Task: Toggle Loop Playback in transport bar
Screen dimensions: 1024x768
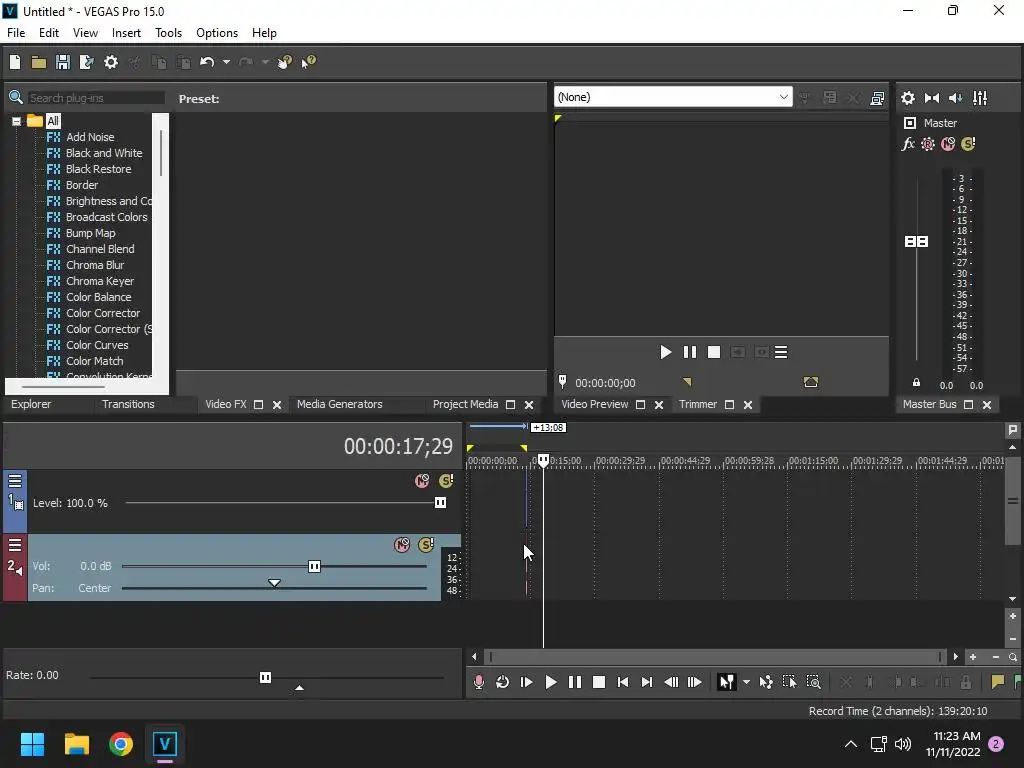Action: (502, 682)
